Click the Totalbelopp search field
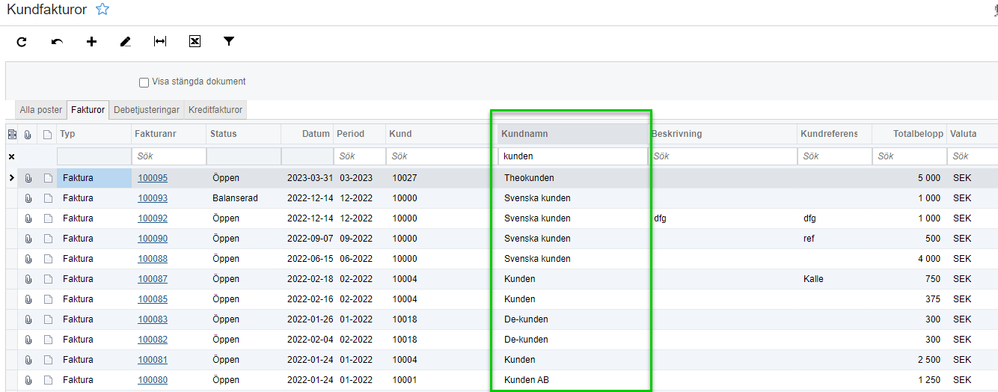Image resolution: width=998 pixels, height=392 pixels. (x=909, y=157)
